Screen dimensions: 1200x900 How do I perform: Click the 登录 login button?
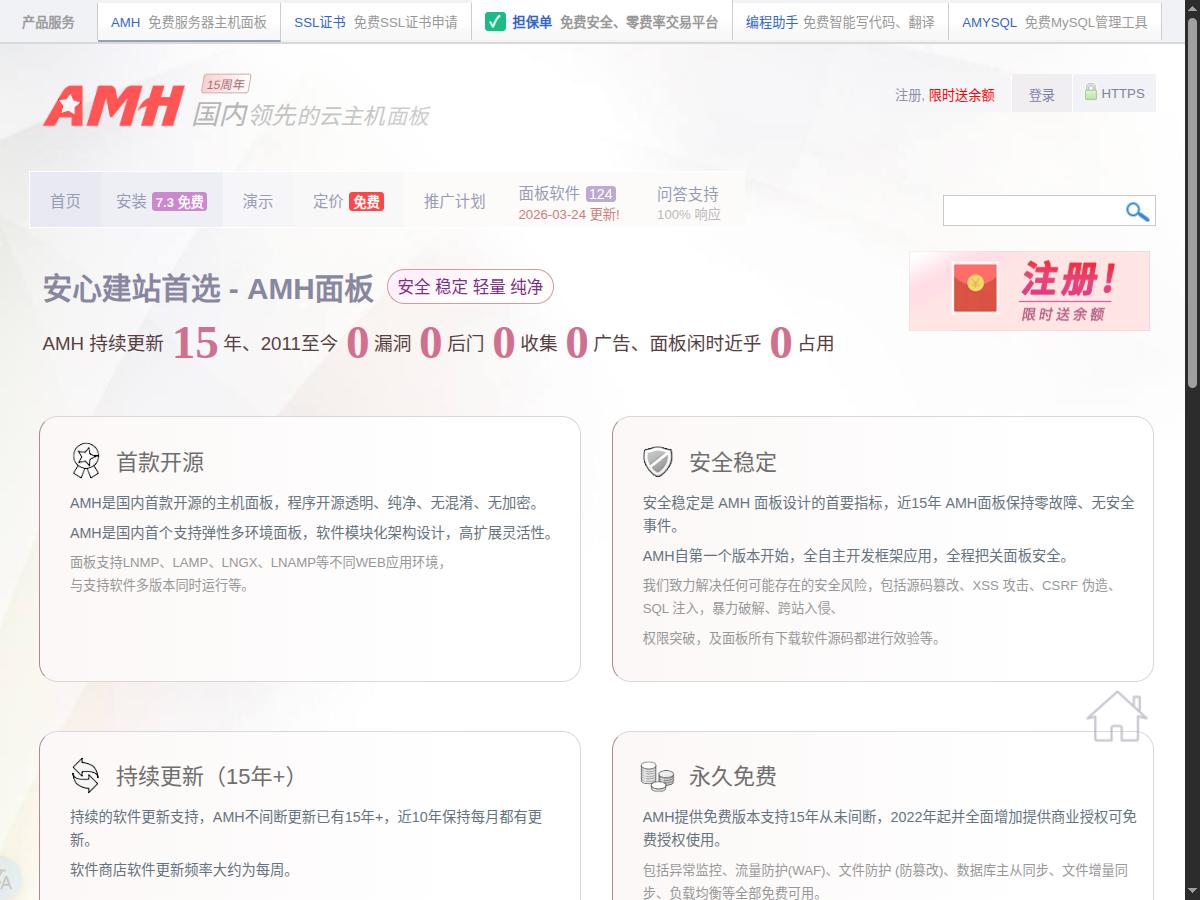1041,95
